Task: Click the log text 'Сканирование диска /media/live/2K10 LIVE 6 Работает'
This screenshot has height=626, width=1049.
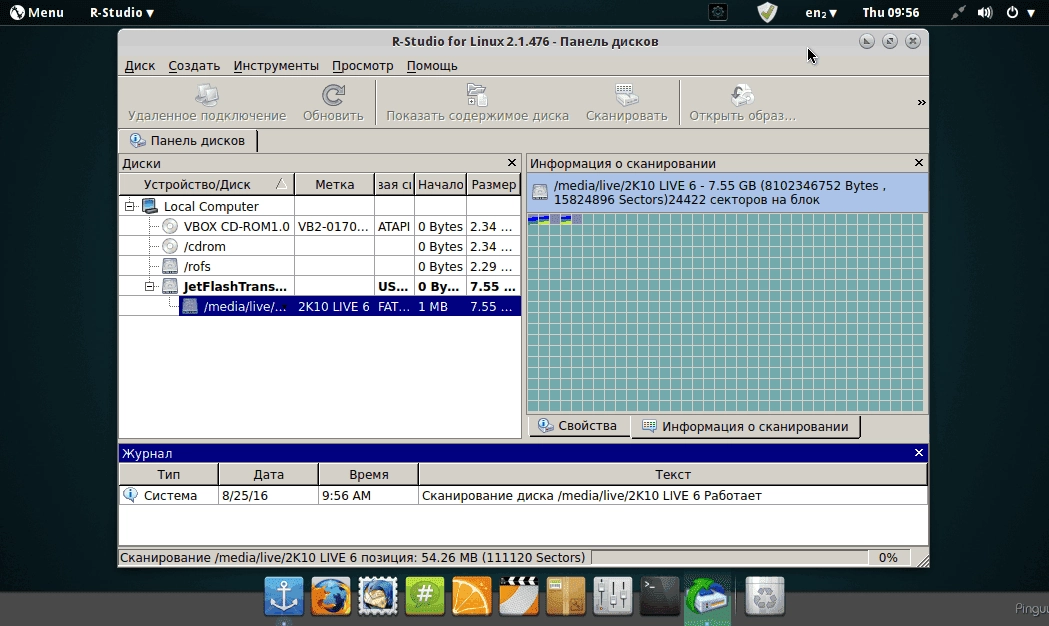Action: pos(591,496)
